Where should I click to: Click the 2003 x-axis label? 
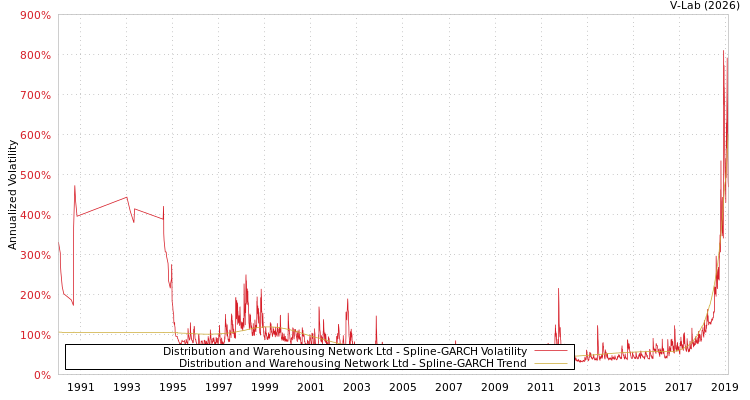[x=356, y=387]
